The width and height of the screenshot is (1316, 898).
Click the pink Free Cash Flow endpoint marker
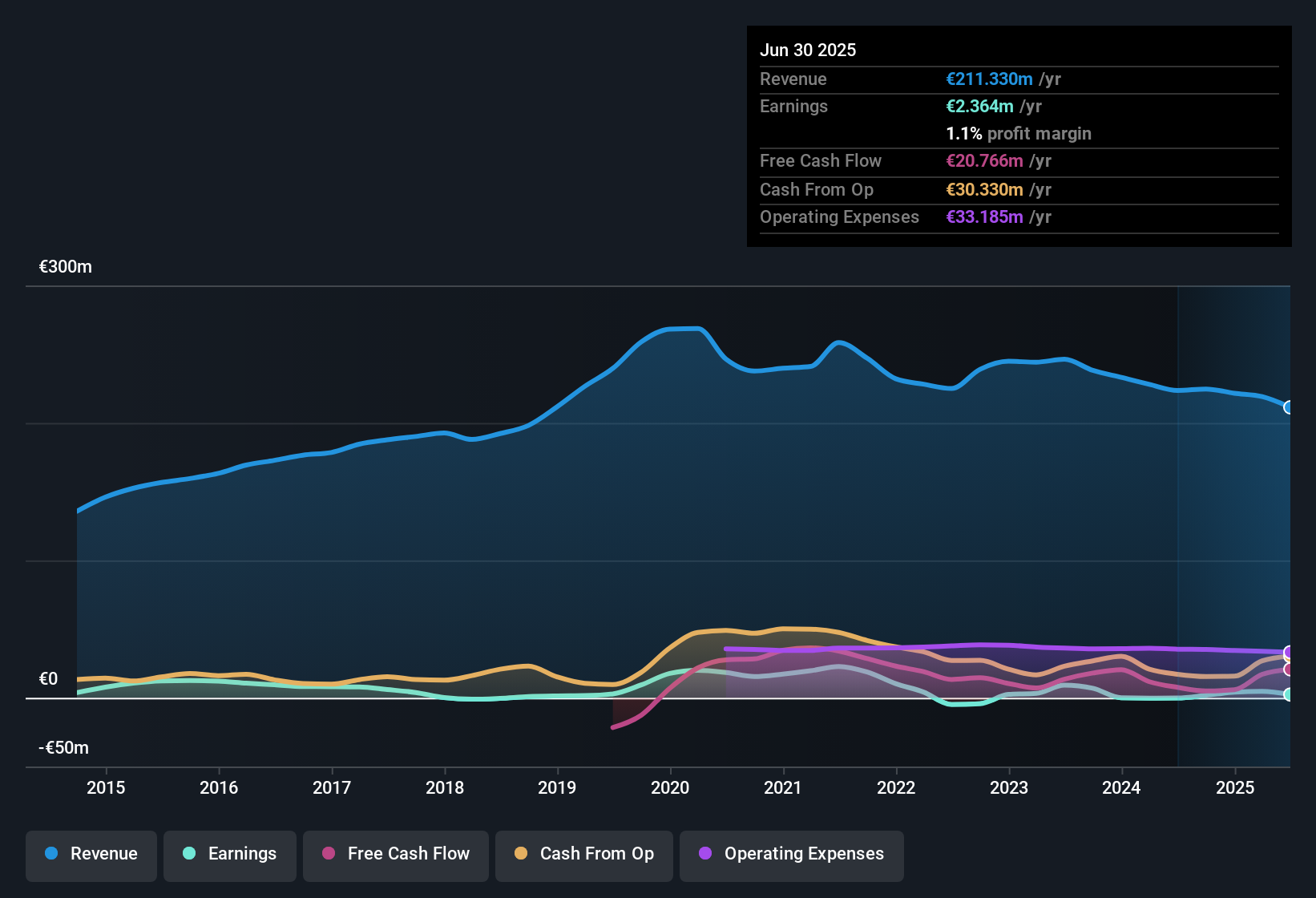coord(1288,669)
